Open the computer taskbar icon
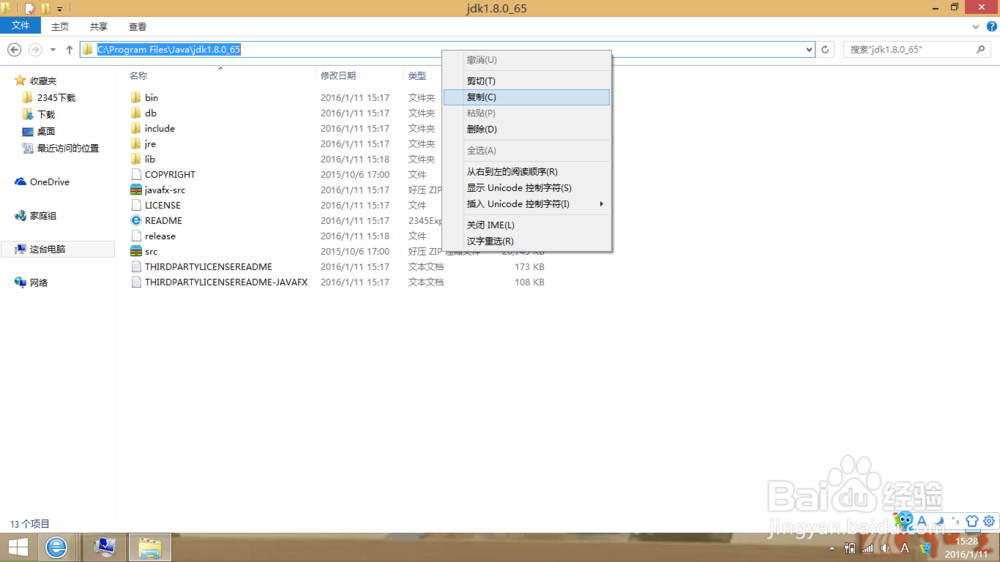 [x=105, y=547]
